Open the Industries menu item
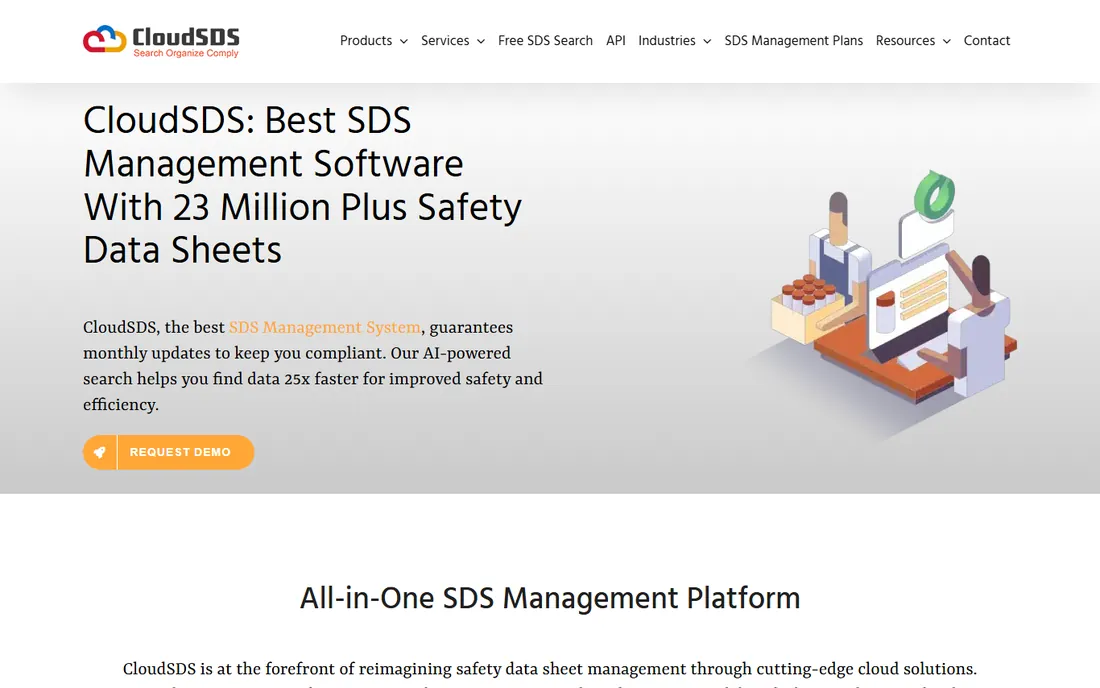Image resolution: width=1100 pixels, height=688 pixels. pyautogui.click(x=666, y=41)
